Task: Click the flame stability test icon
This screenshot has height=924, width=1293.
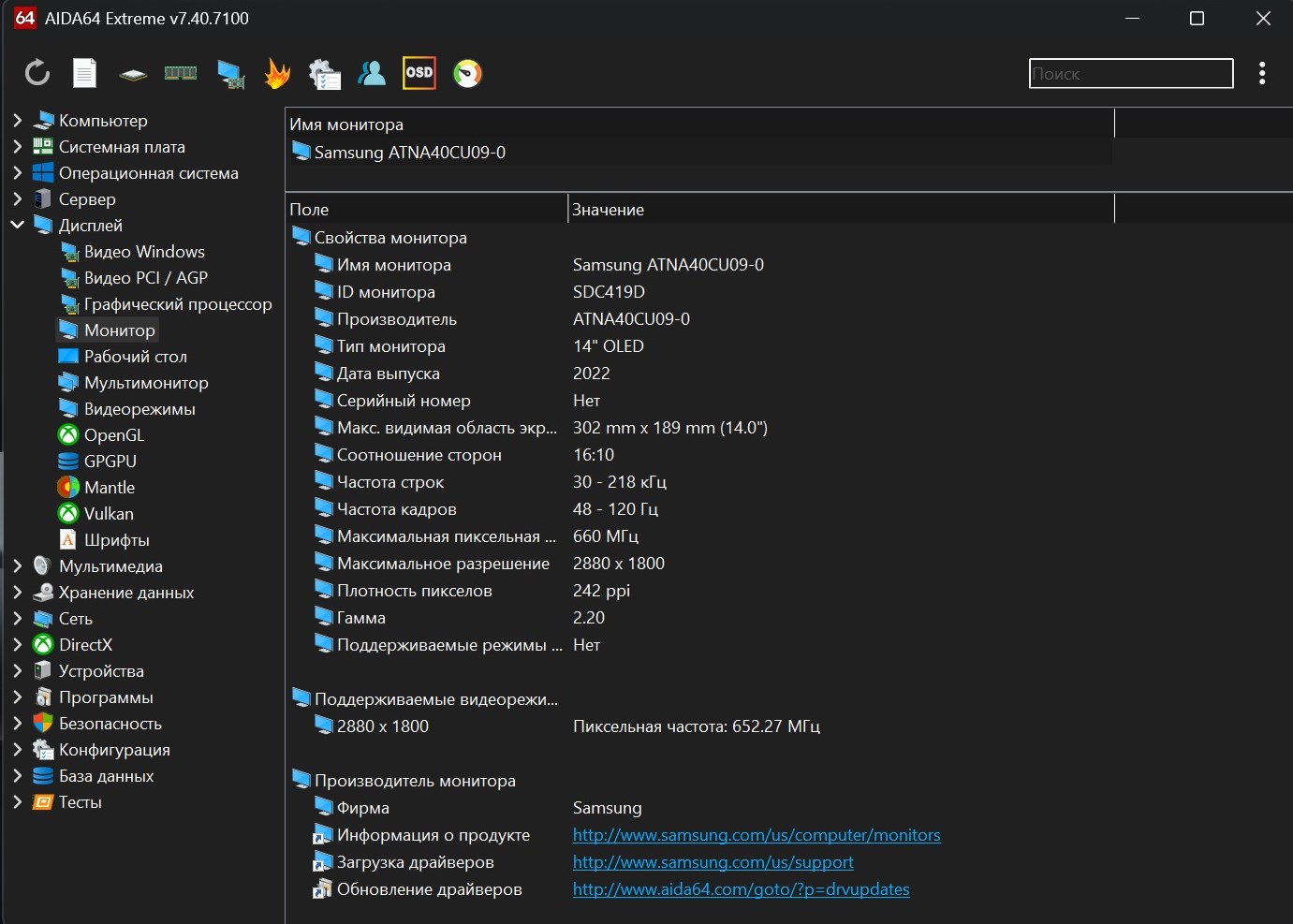Action: pos(277,73)
